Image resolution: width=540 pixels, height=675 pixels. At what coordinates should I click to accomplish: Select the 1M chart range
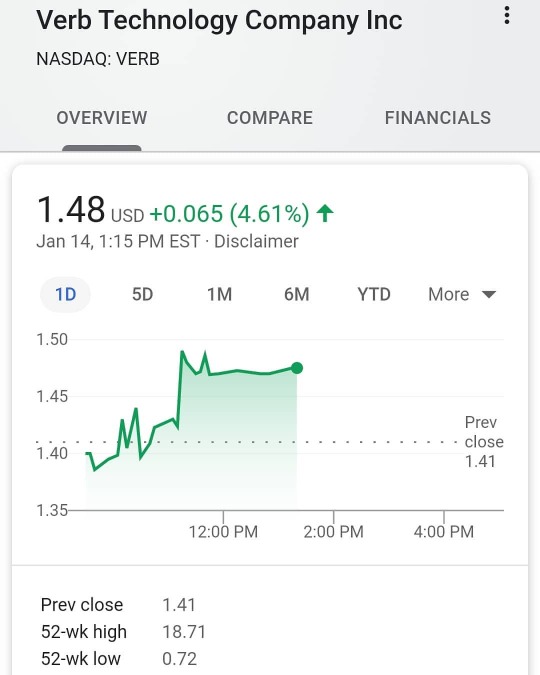point(220,294)
